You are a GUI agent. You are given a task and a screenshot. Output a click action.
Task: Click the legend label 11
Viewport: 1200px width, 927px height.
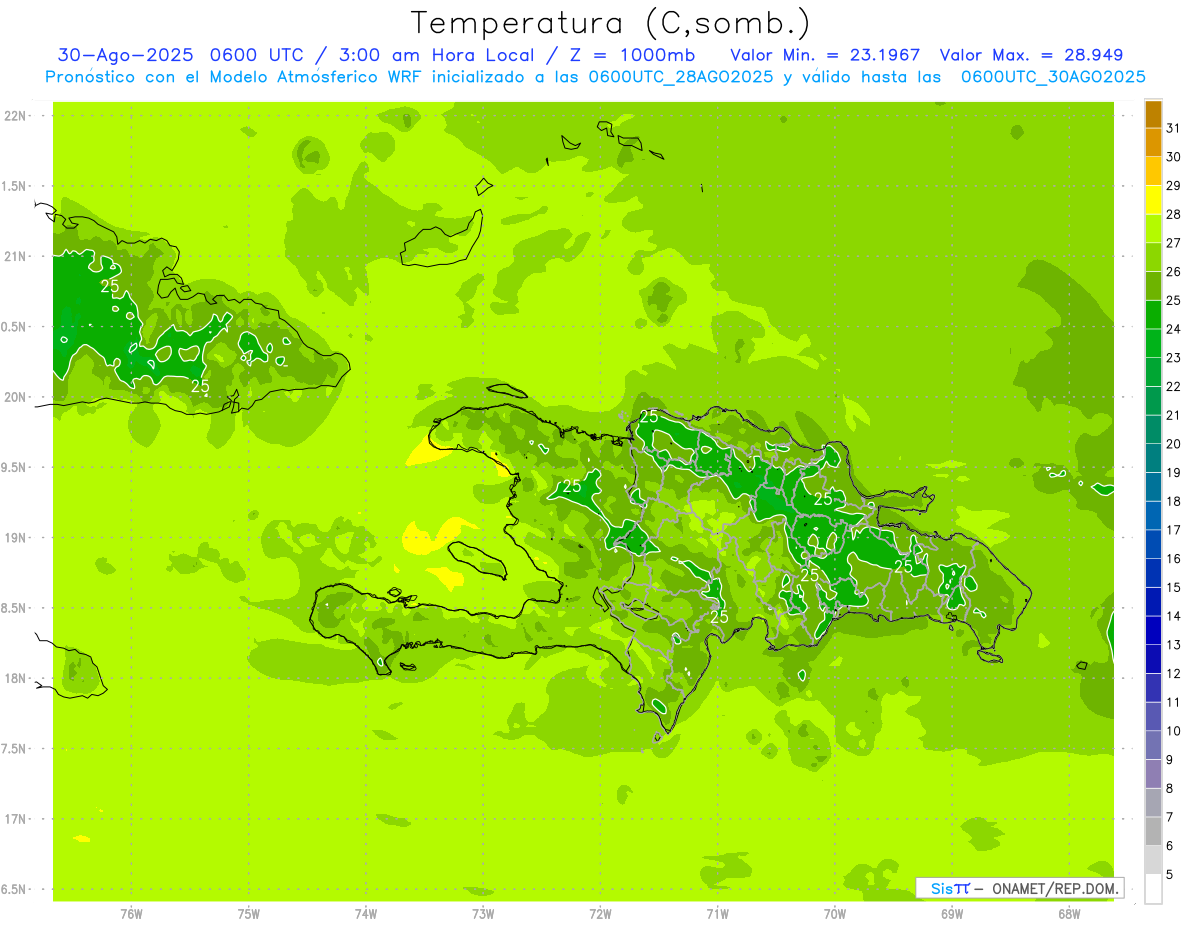click(1173, 703)
